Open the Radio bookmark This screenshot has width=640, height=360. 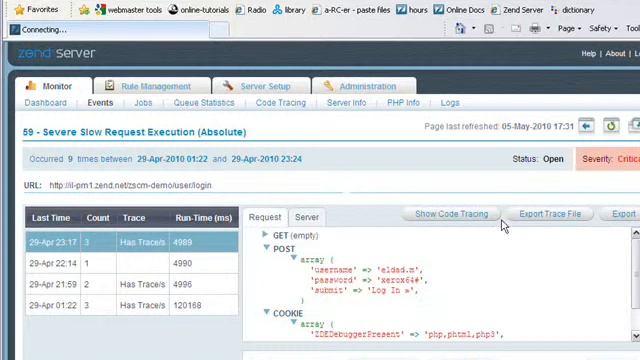click(251, 10)
